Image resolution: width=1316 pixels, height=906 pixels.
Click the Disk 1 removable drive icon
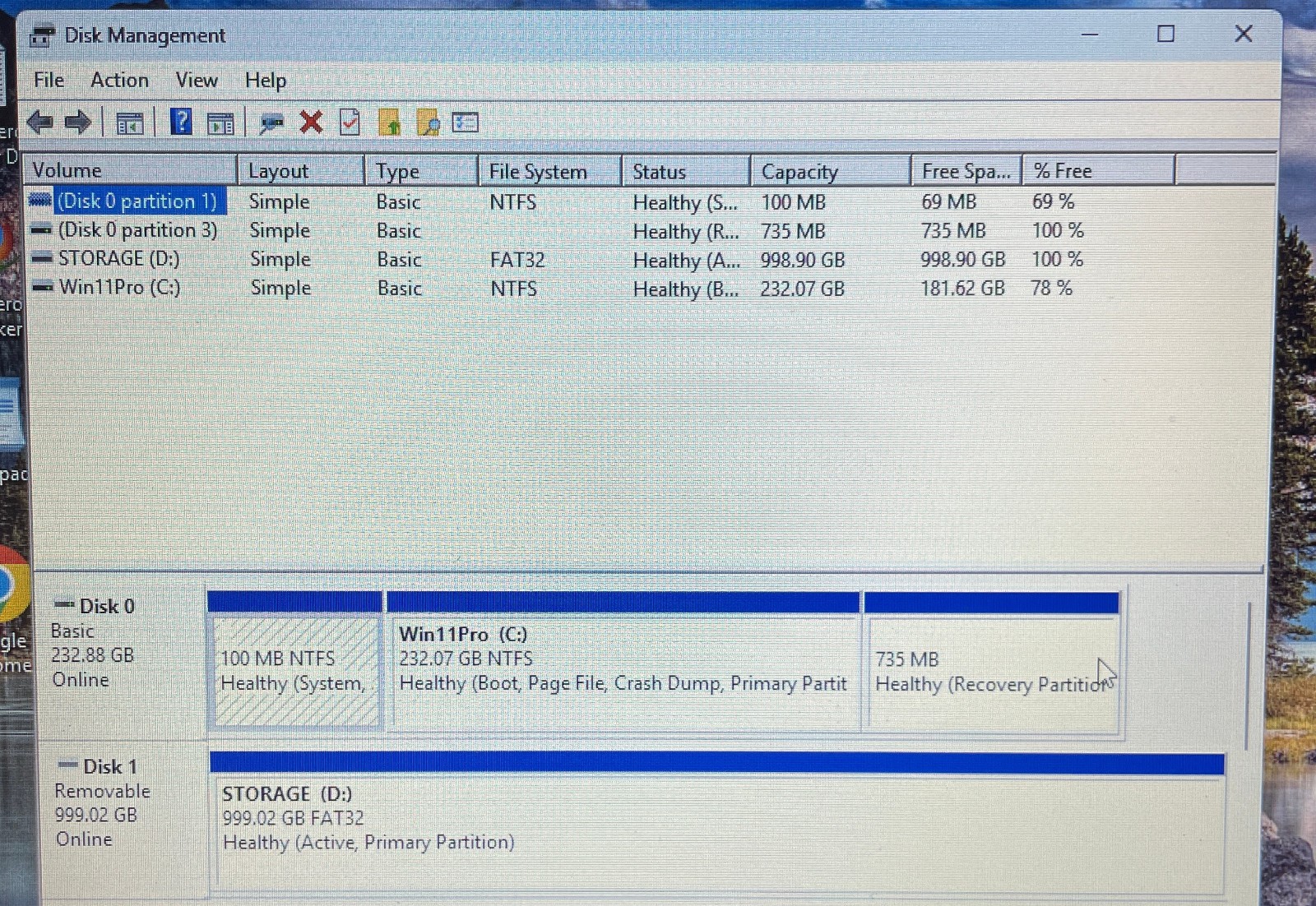pyautogui.click(x=68, y=765)
